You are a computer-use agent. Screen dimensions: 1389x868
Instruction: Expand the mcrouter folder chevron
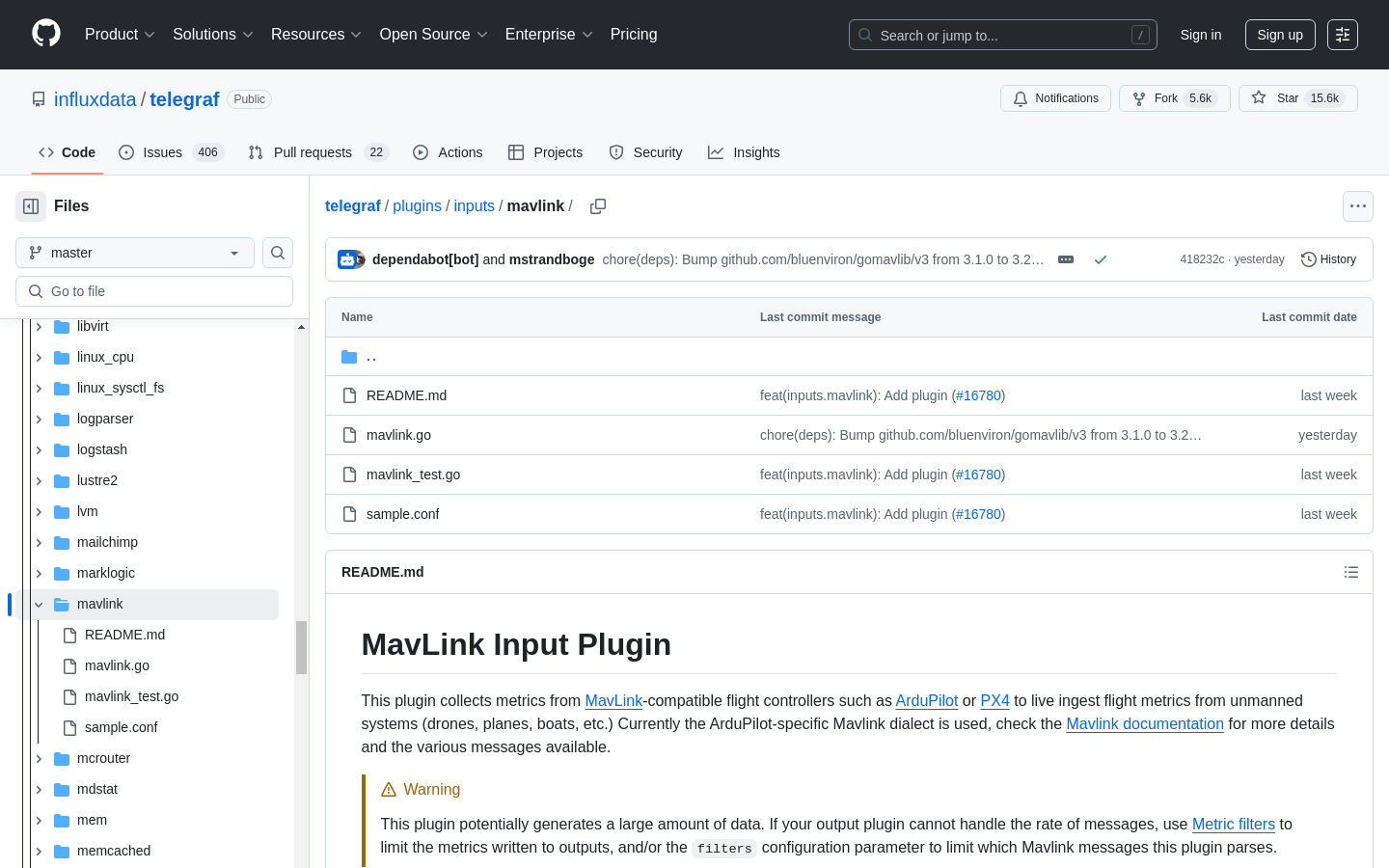point(39,759)
